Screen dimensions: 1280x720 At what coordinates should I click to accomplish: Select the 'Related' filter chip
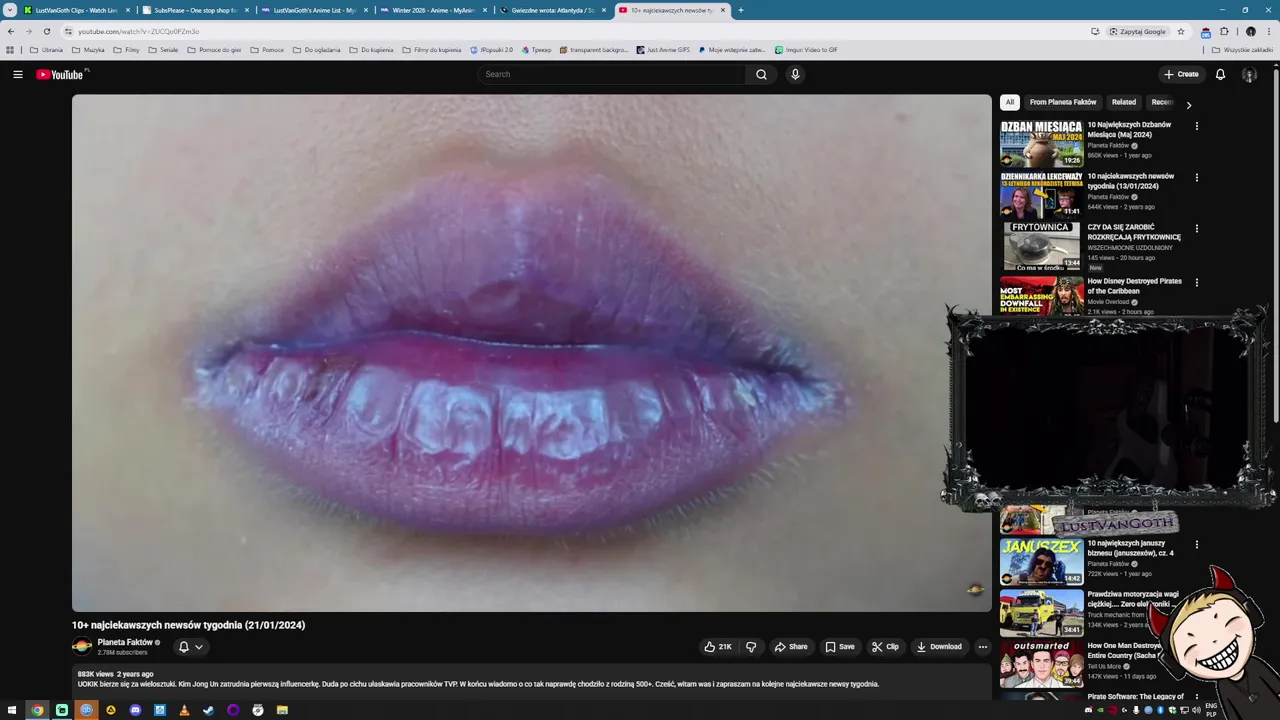1124,102
